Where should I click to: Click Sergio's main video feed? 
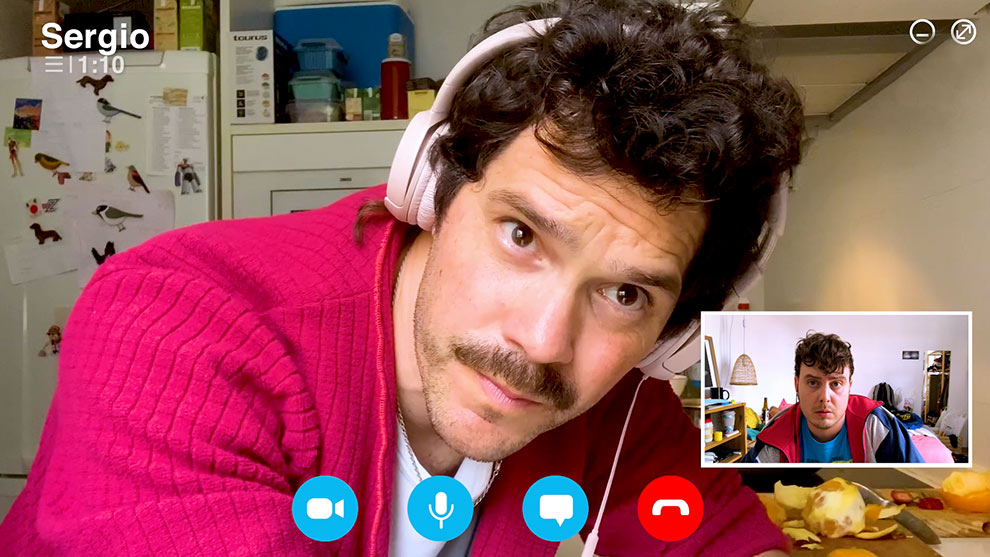pos(400,250)
